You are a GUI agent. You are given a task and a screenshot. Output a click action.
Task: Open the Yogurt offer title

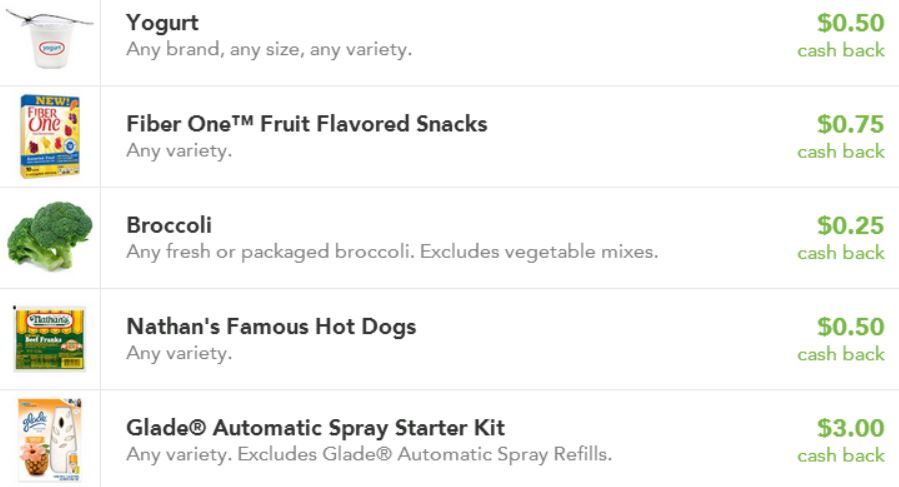(x=162, y=23)
